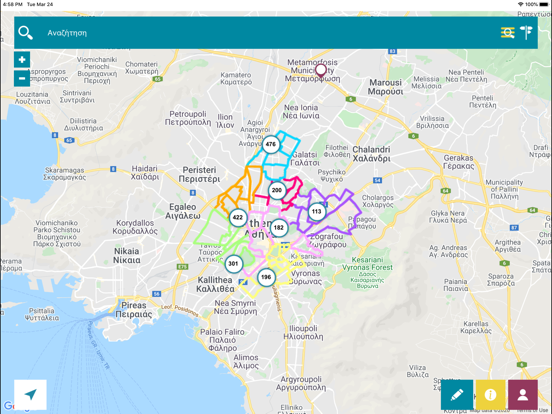
Task: Tap the search magnifier icon
Action: 25,33
